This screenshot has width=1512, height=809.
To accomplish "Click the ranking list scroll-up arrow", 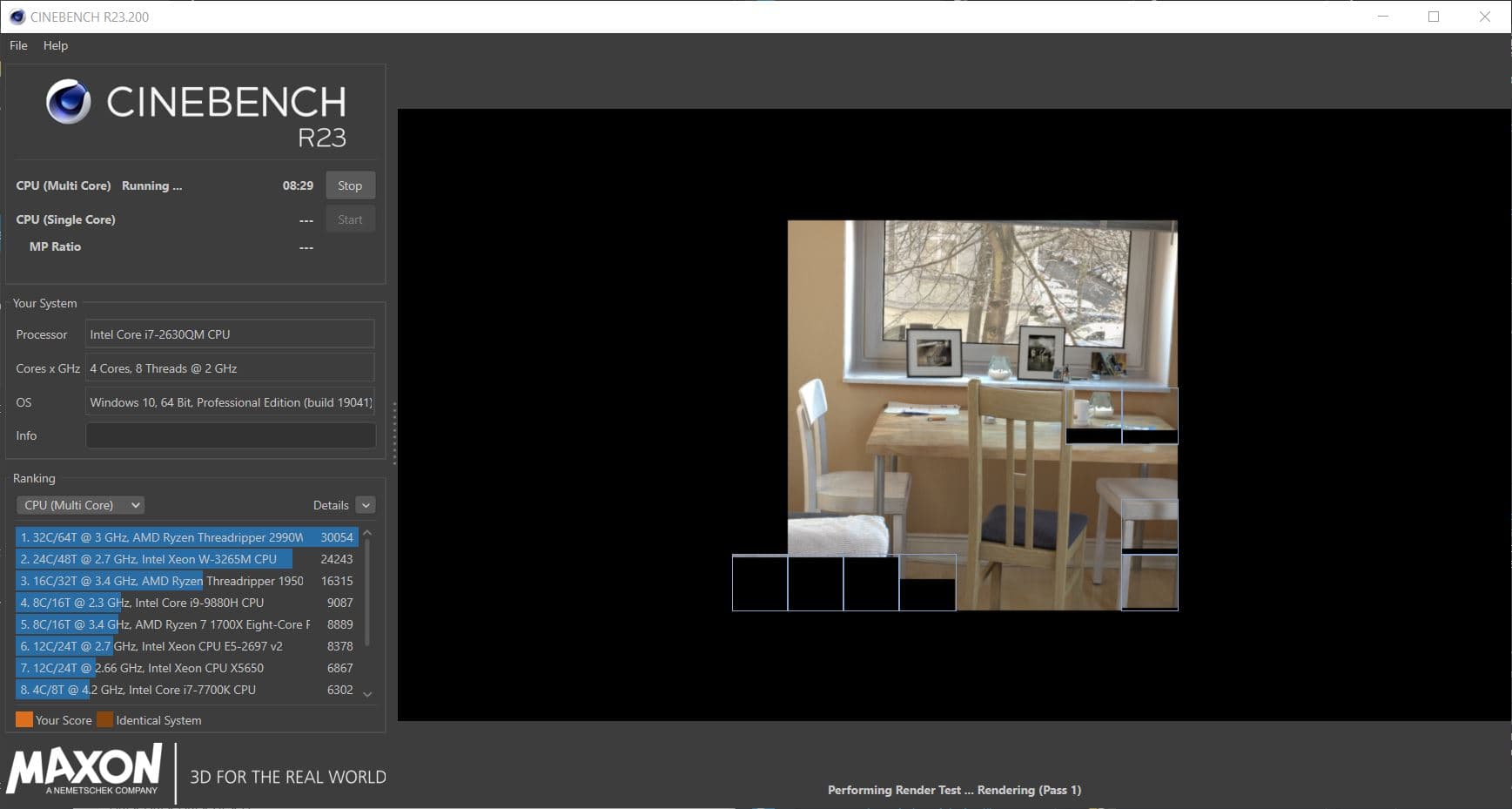I will coord(367,532).
